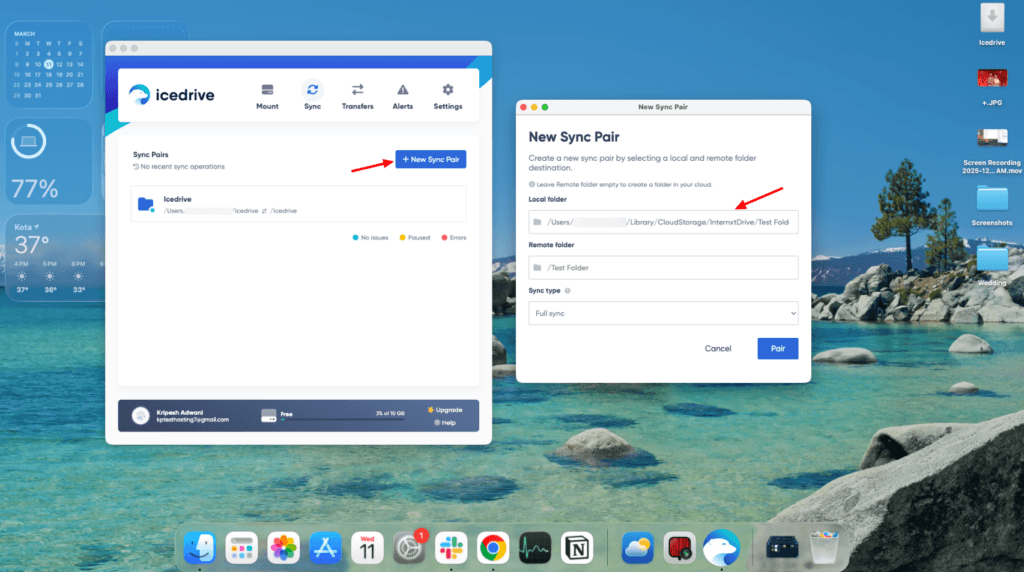This screenshot has height=572, width=1024.
Task: Click the icedrive logo
Action: pos(171,95)
